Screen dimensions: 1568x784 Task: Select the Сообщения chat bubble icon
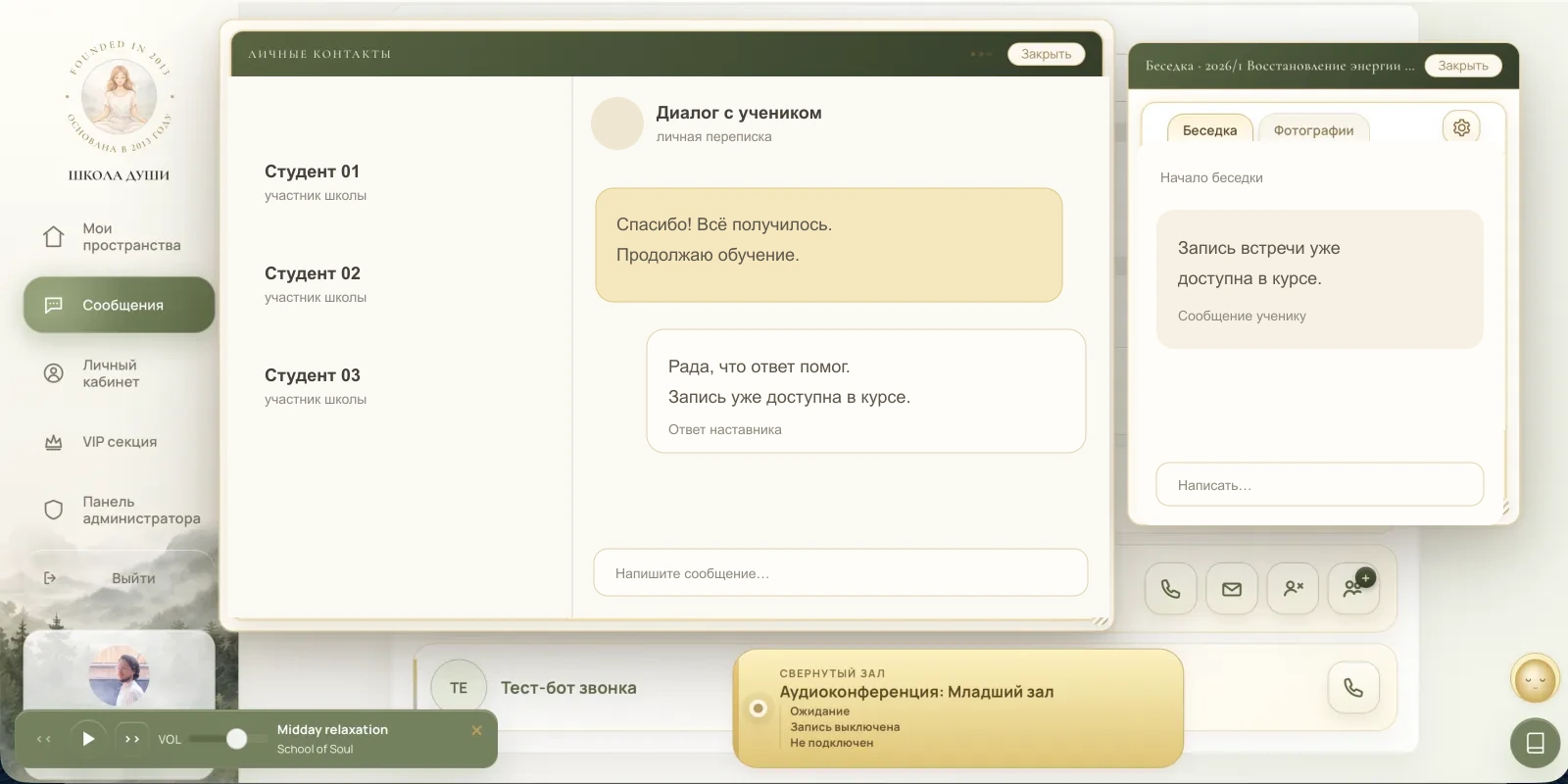tap(54, 305)
